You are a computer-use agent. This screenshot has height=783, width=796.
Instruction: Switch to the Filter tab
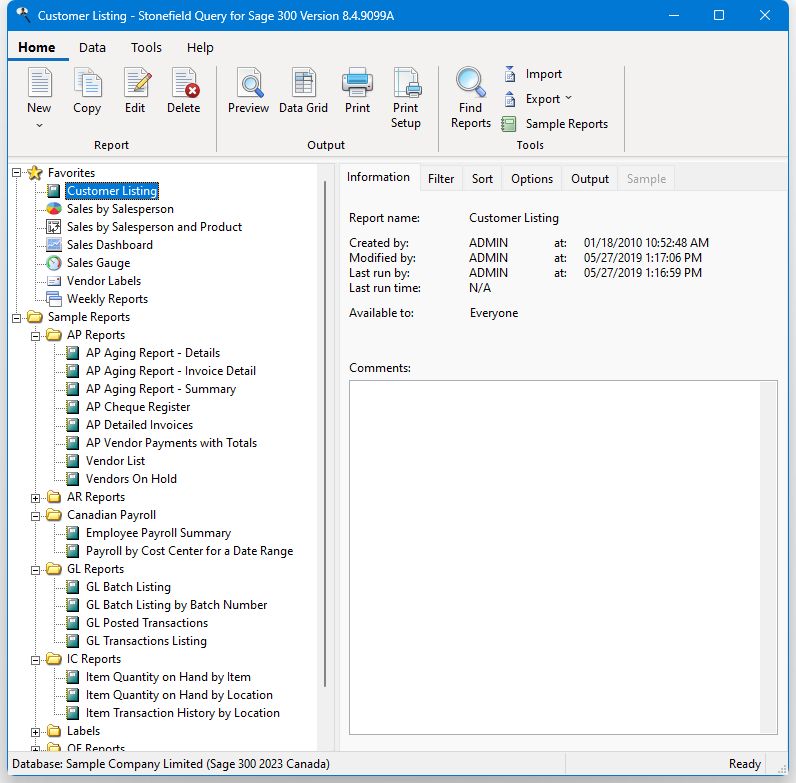click(x=441, y=179)
